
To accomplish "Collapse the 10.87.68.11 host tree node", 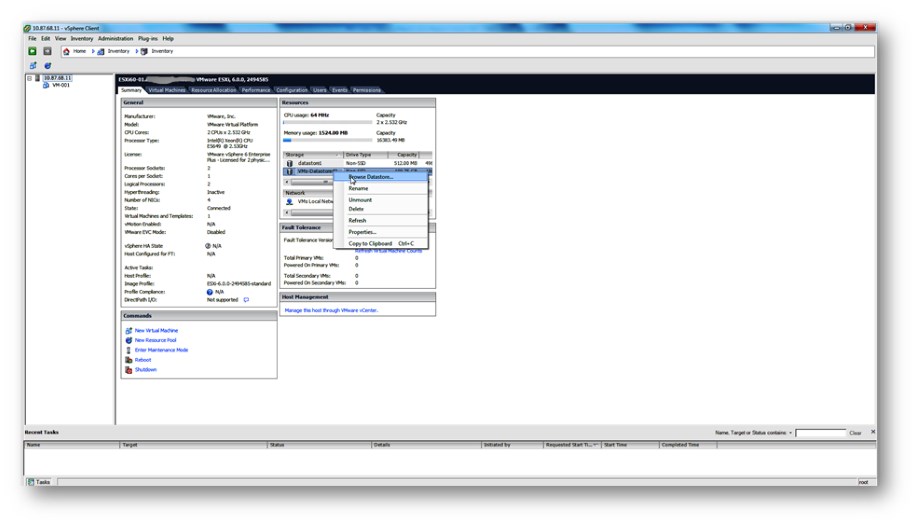I will [29, 78].
